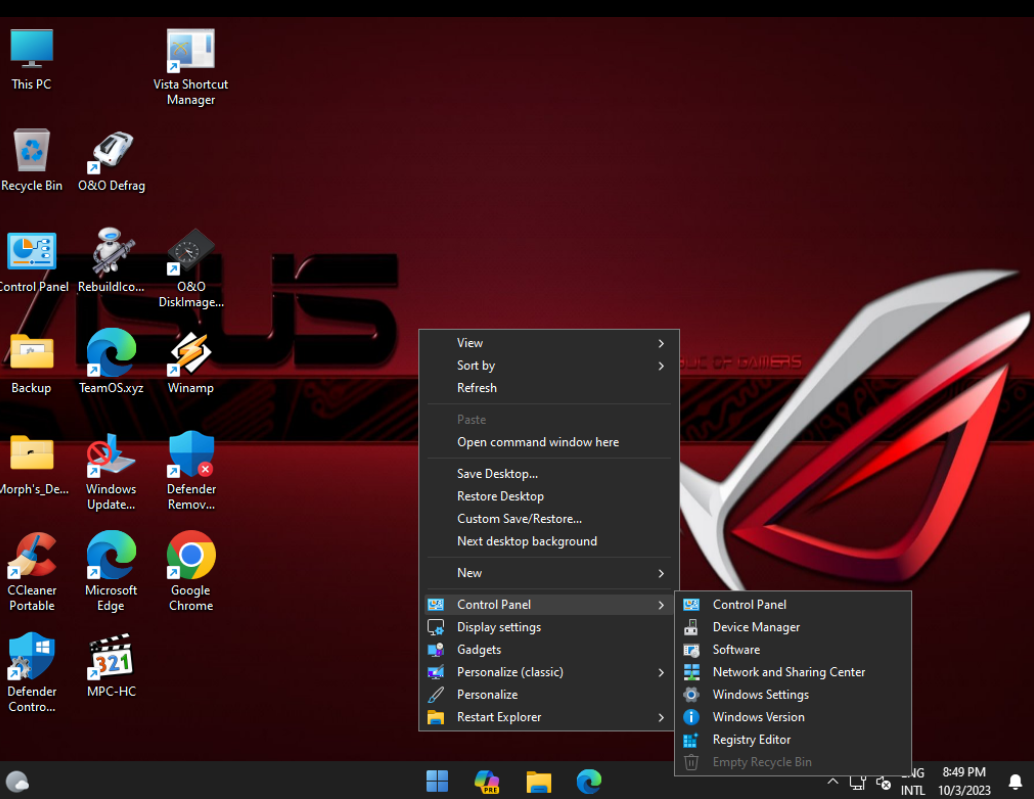Expand the View submenu

tap(549, 343)
